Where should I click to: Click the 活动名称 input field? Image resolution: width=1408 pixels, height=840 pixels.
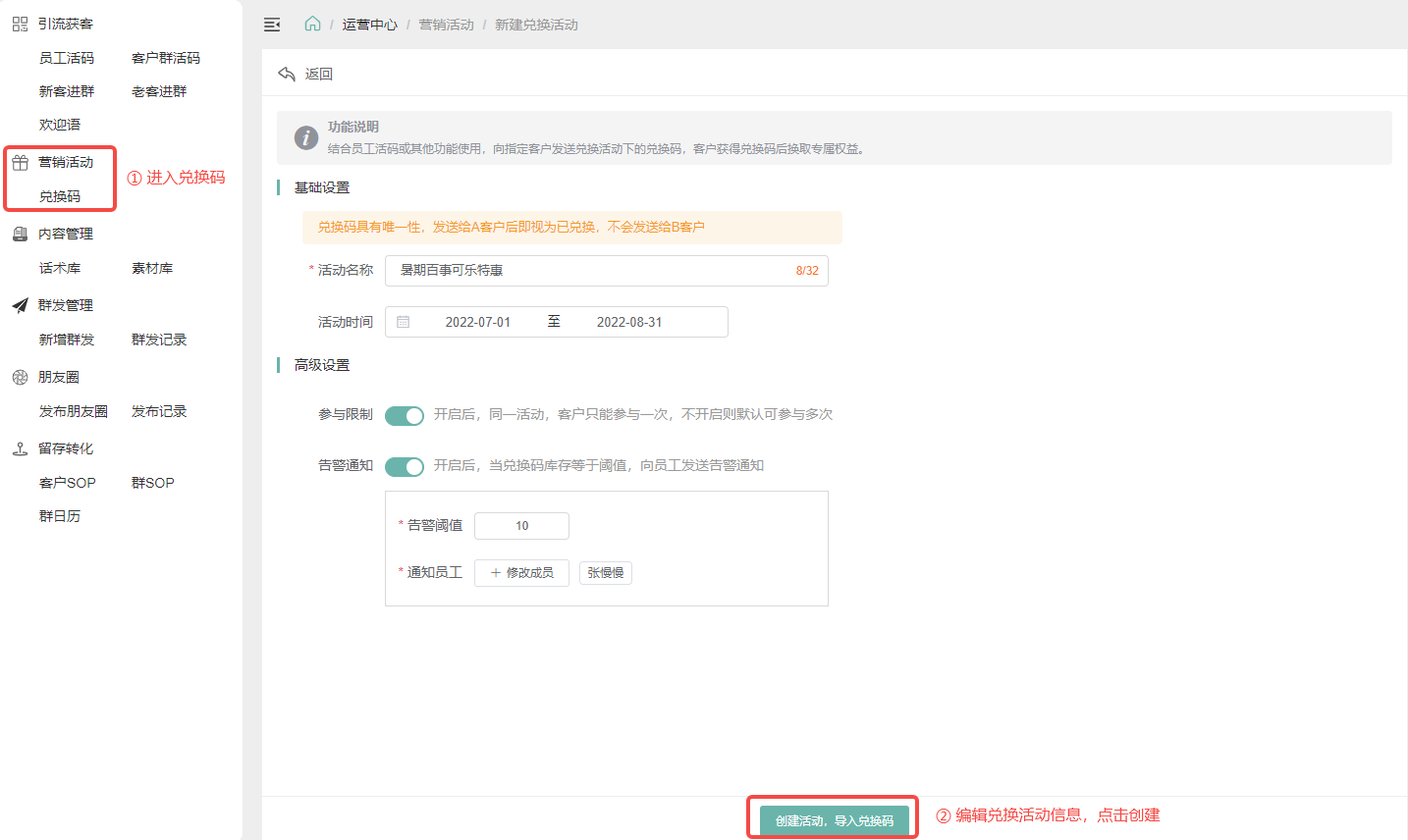[589, 271]
